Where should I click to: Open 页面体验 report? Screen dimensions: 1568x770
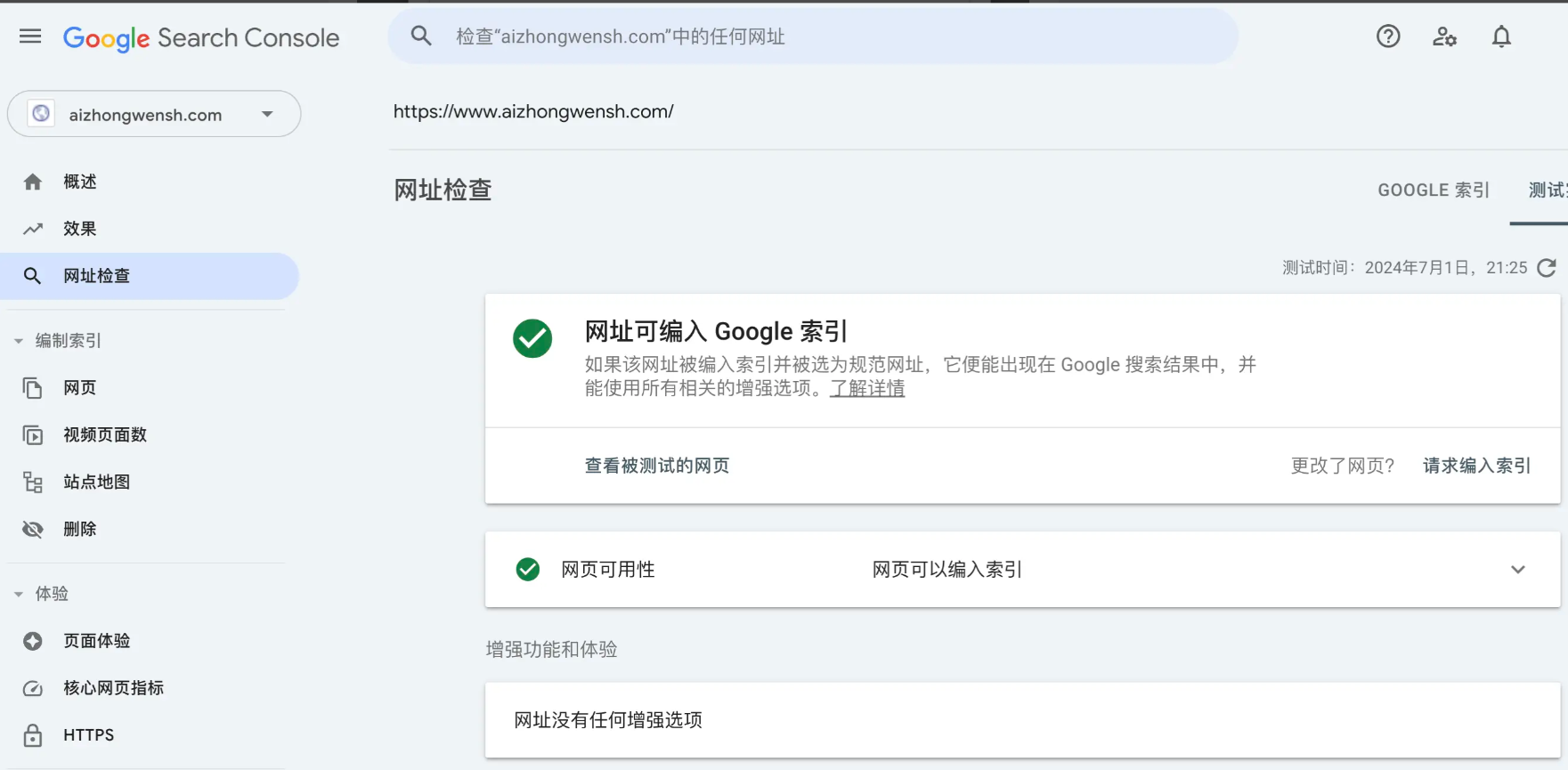tap(97, 641)
